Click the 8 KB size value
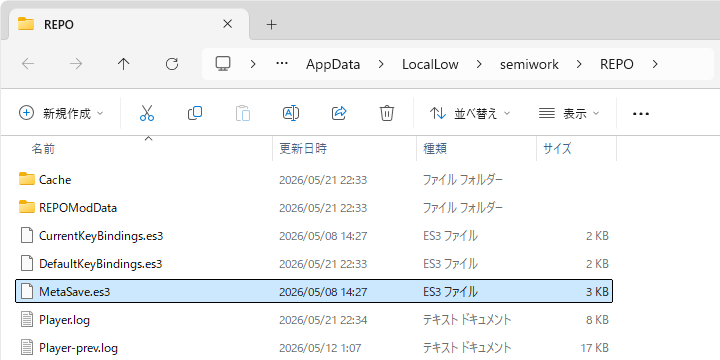 597,320
